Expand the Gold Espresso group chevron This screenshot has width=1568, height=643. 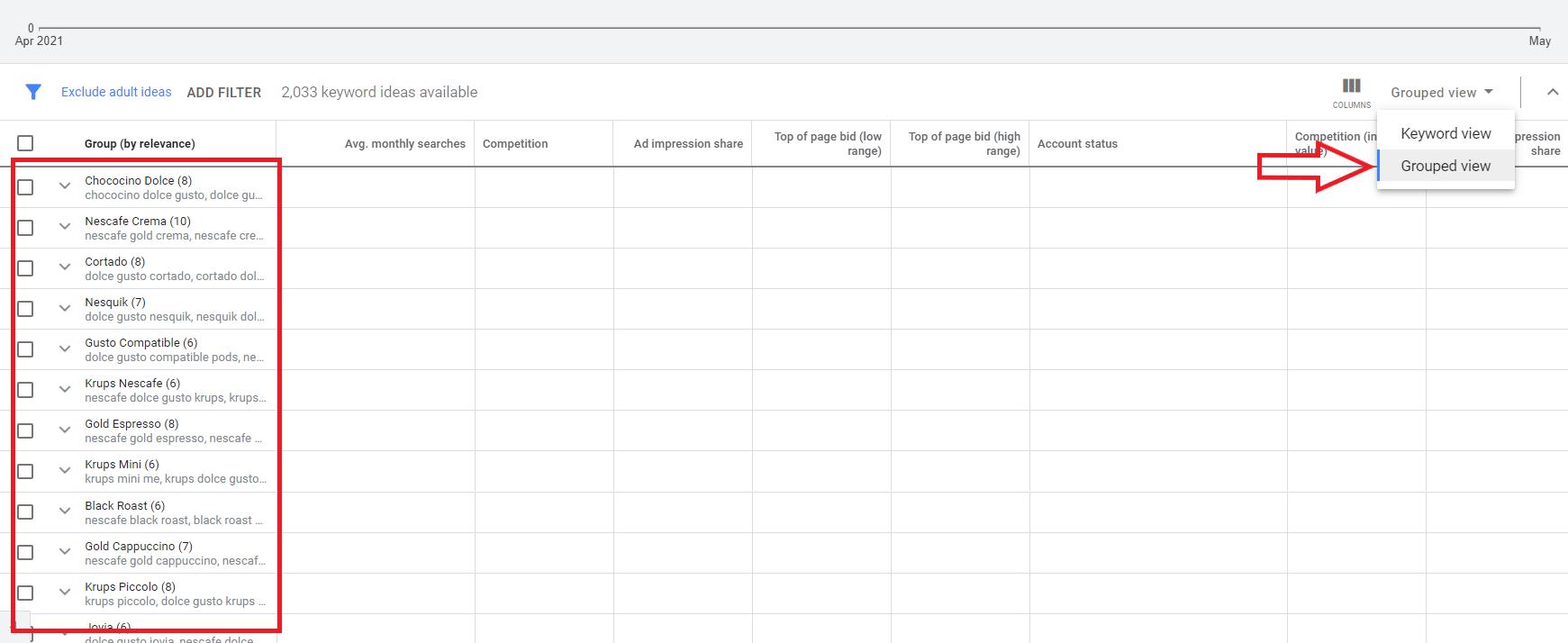tap(65, 430)
